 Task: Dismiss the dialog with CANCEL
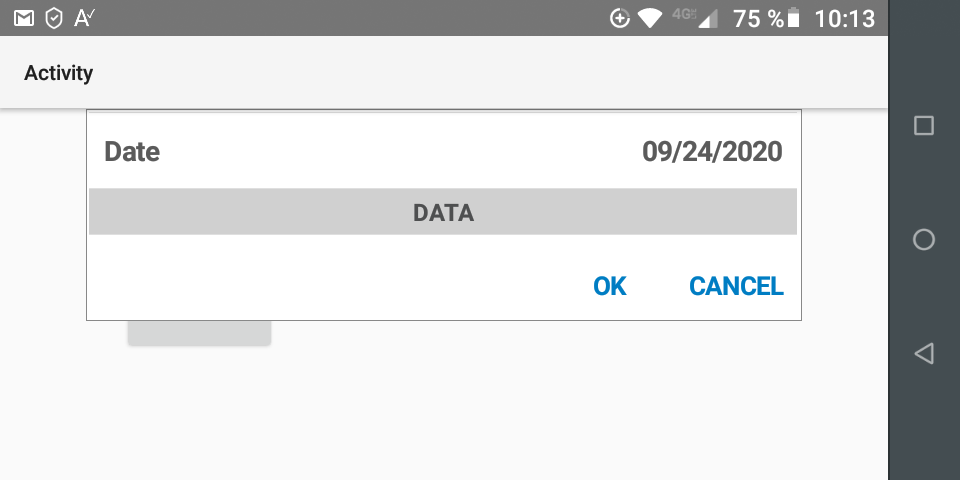click(736, 287)
